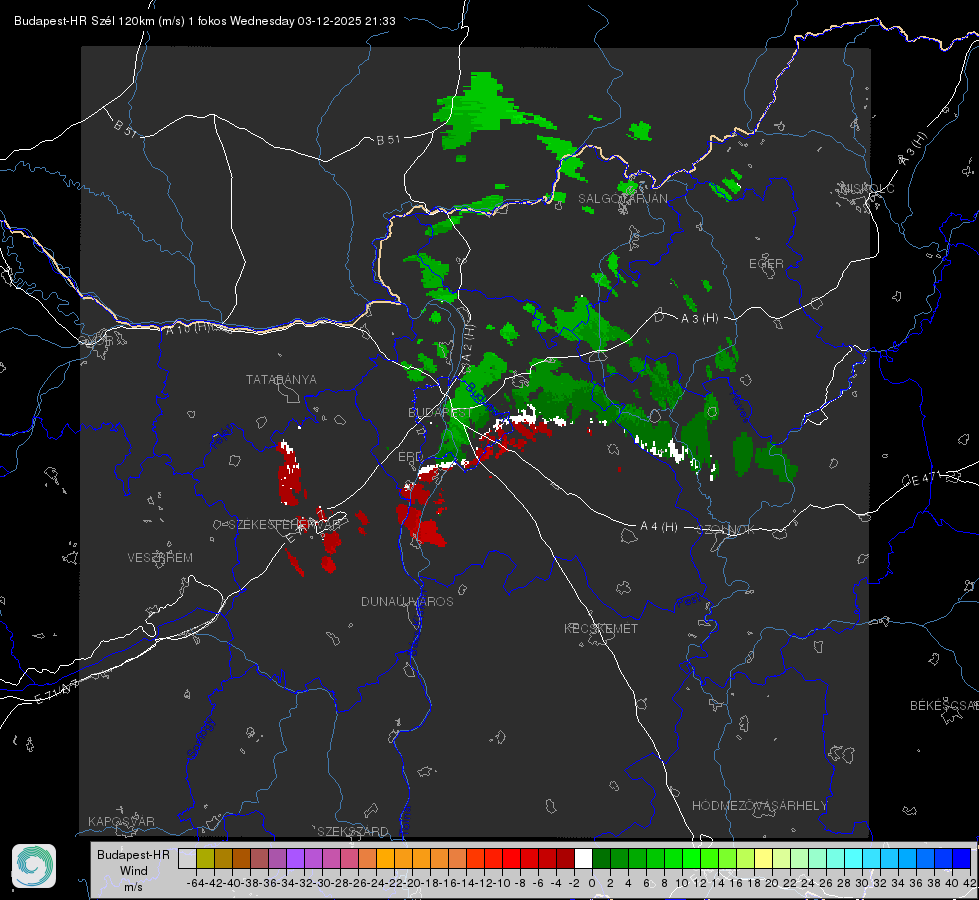Click the blue 'Pest' county label
This screenshot has height=900, width=979.
coord(689,602)
